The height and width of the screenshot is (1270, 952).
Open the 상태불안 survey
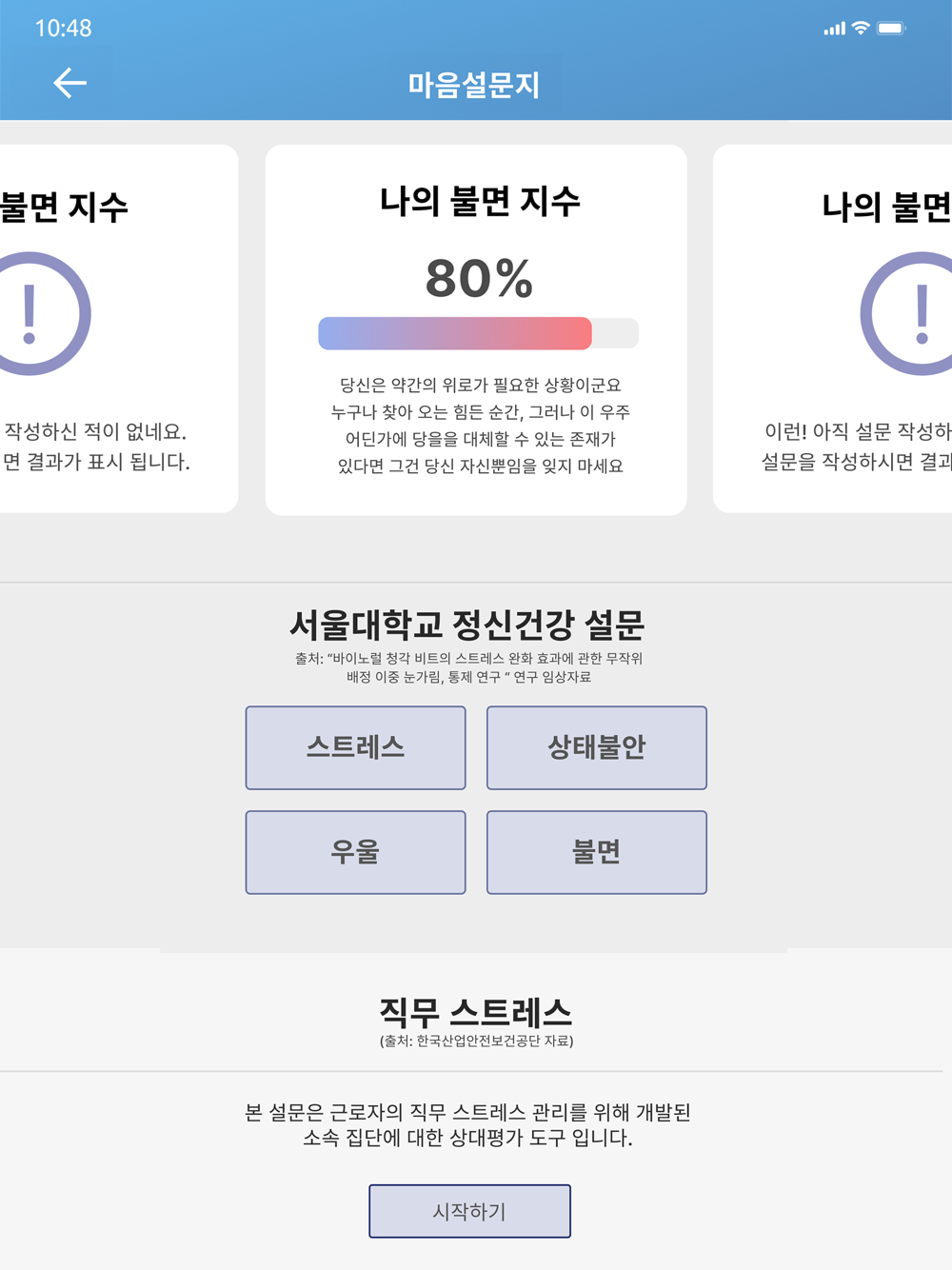[596, 747]
